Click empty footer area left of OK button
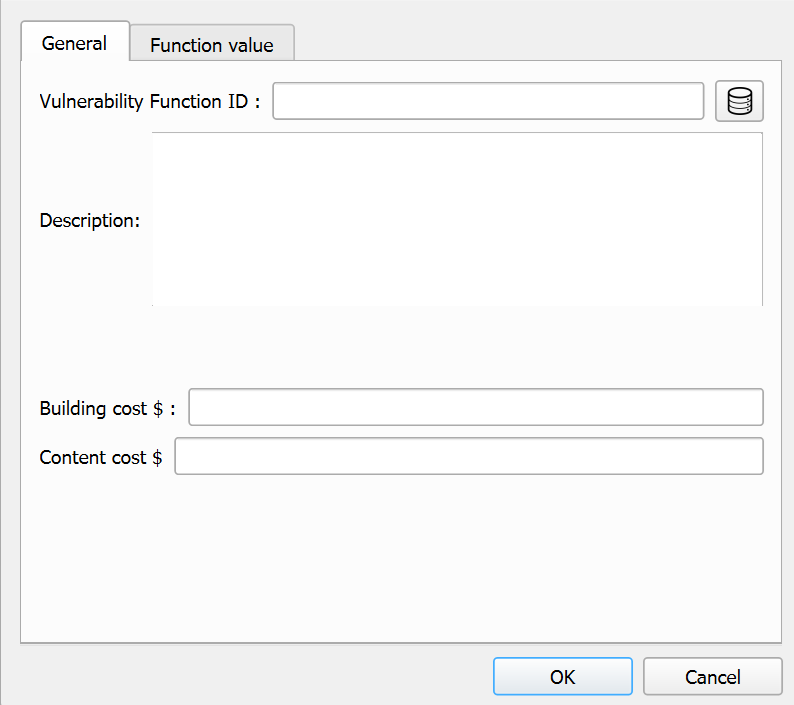The image size is (794, 705). coord(250,677)
